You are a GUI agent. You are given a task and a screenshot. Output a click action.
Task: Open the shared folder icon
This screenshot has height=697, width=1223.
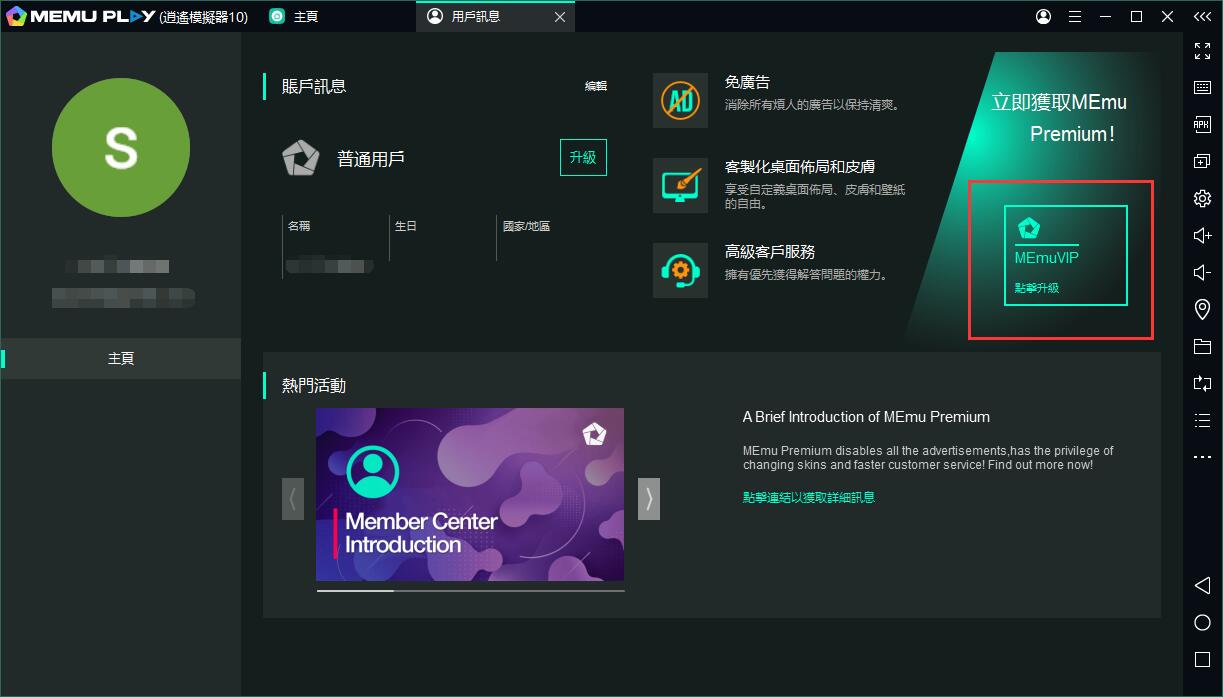click(x=1202, y=347)
